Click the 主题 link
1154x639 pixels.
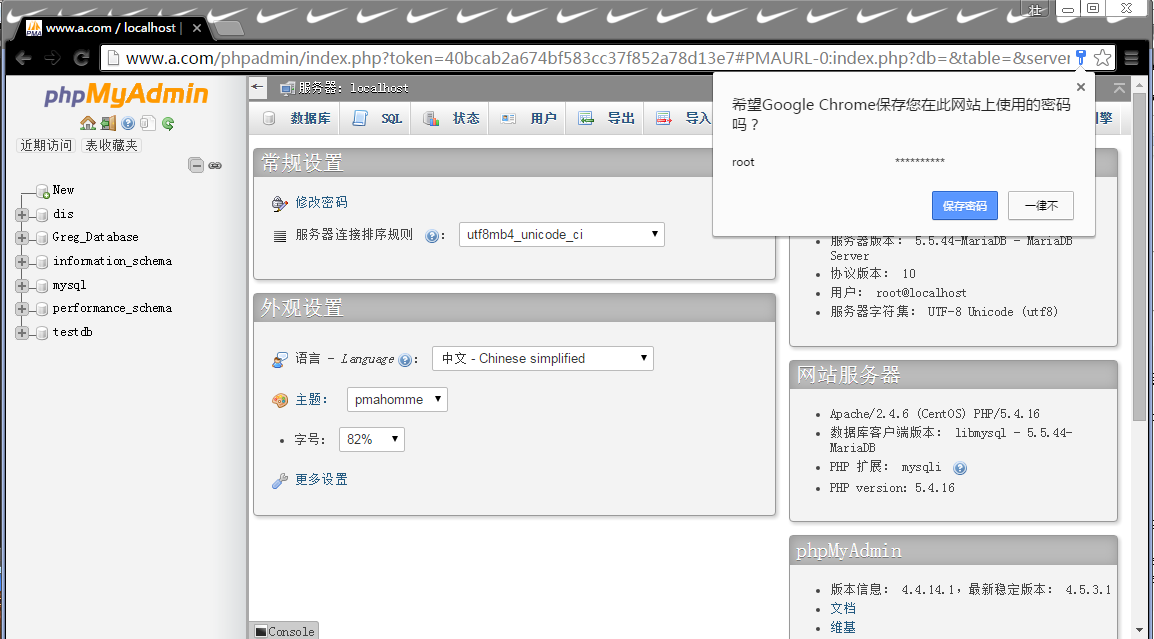(x=308, y=400)
